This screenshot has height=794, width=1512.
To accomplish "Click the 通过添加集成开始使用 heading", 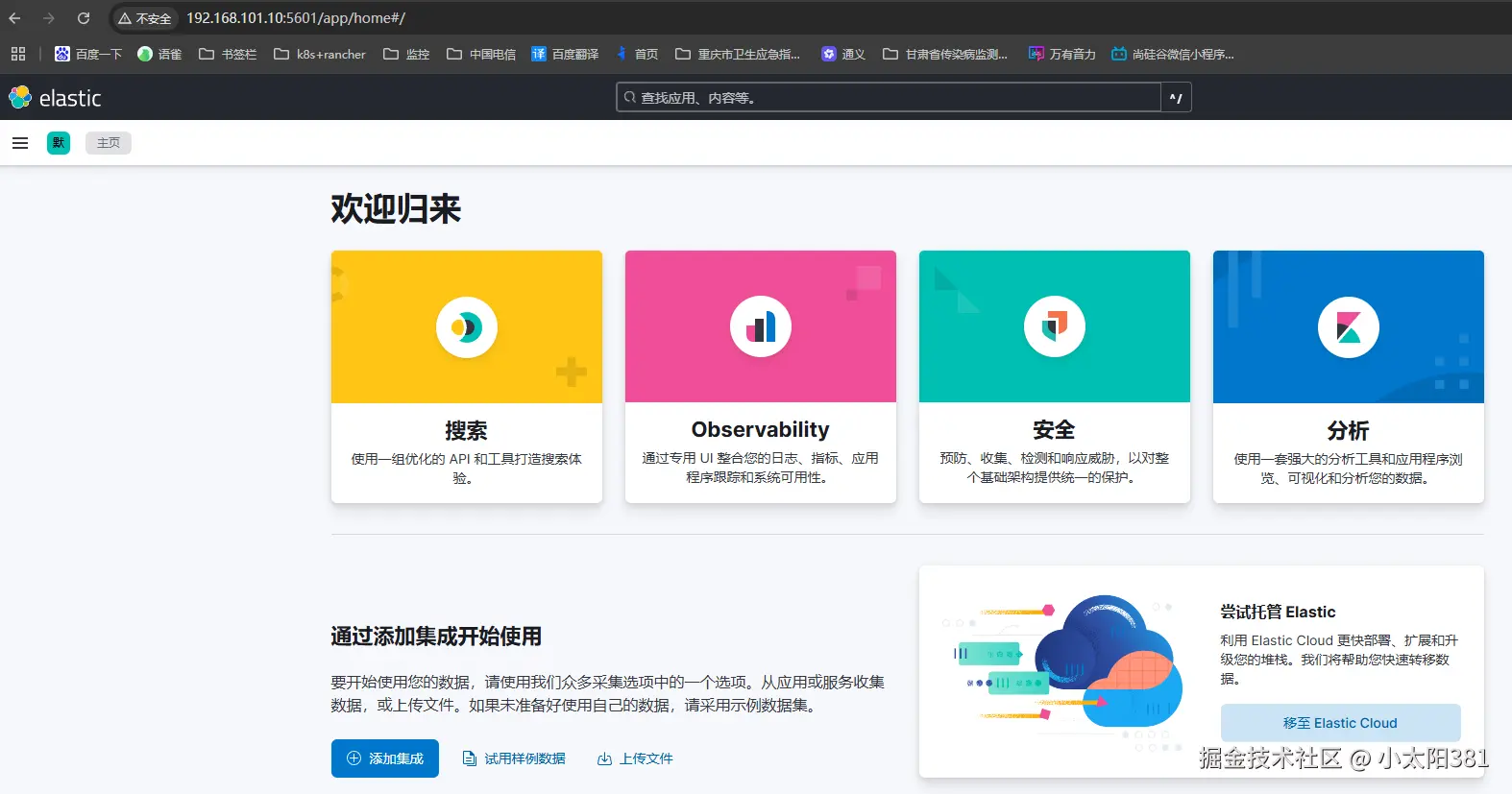I will [x=436, y=636].
